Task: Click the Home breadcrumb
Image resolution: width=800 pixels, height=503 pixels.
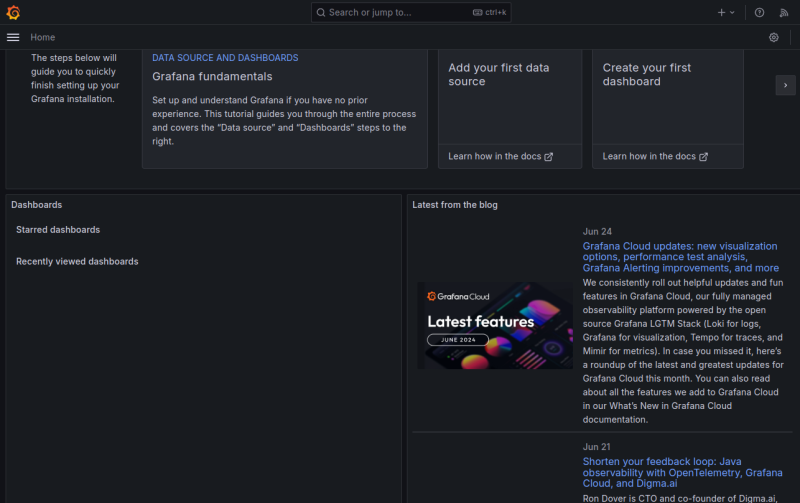Action: [x=43, y=37]
